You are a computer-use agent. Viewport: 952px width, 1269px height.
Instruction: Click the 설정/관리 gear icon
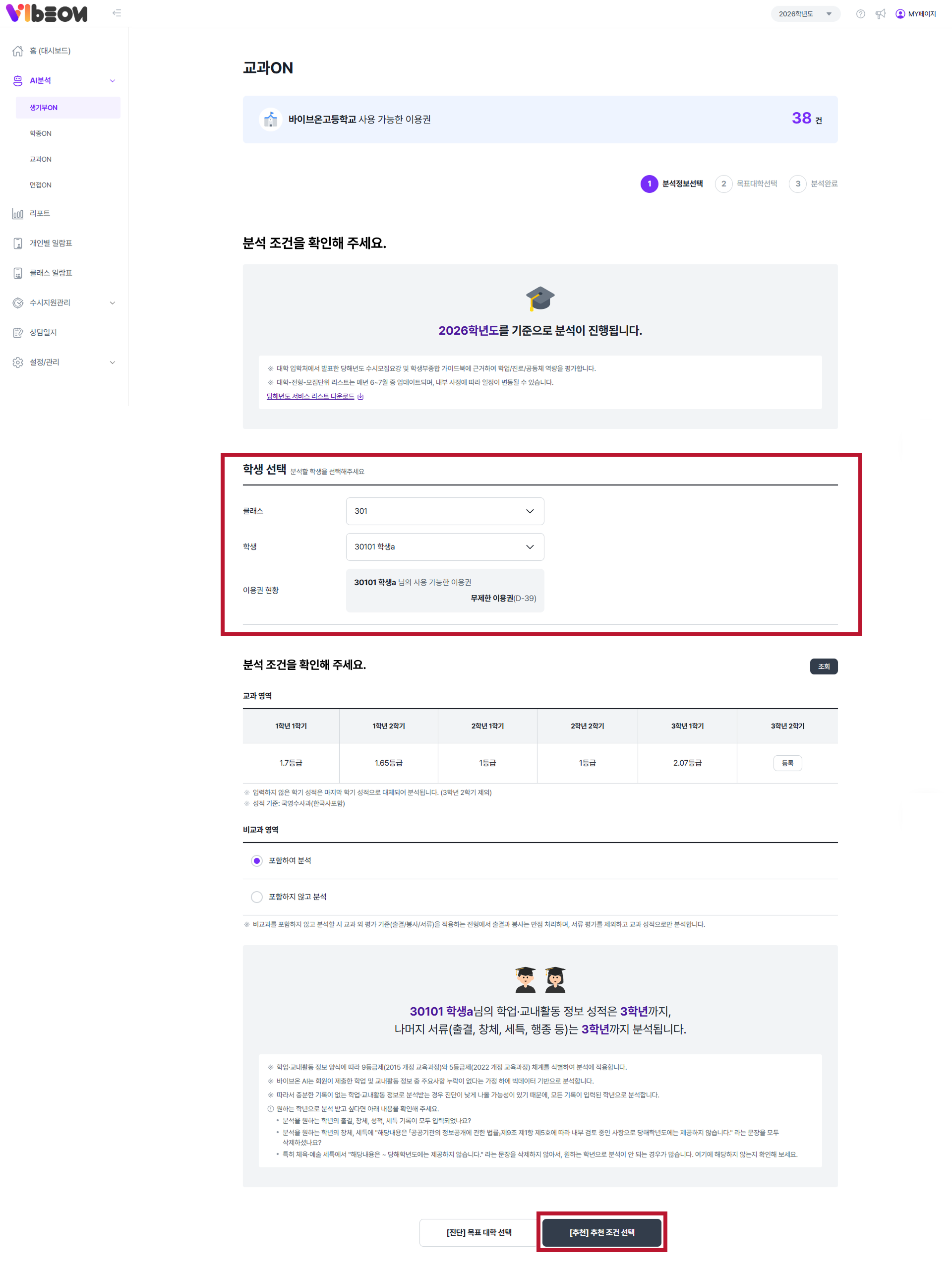click(x=18, y=363)
